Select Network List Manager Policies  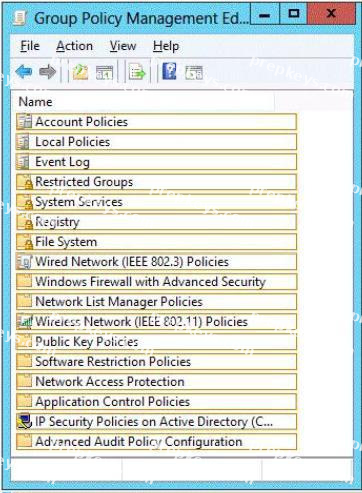pos(156,302)
